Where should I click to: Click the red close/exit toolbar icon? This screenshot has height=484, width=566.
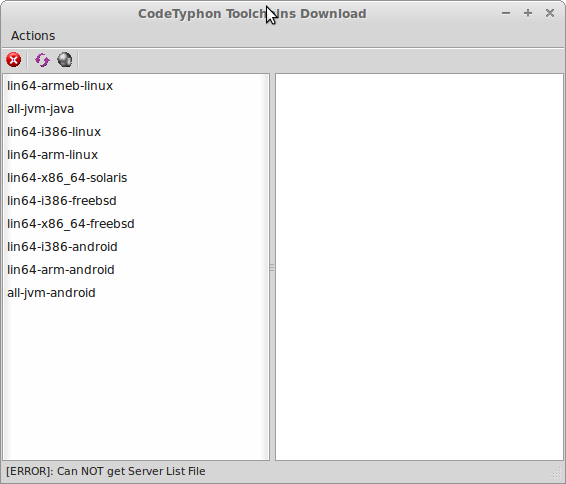pos(14,60)
